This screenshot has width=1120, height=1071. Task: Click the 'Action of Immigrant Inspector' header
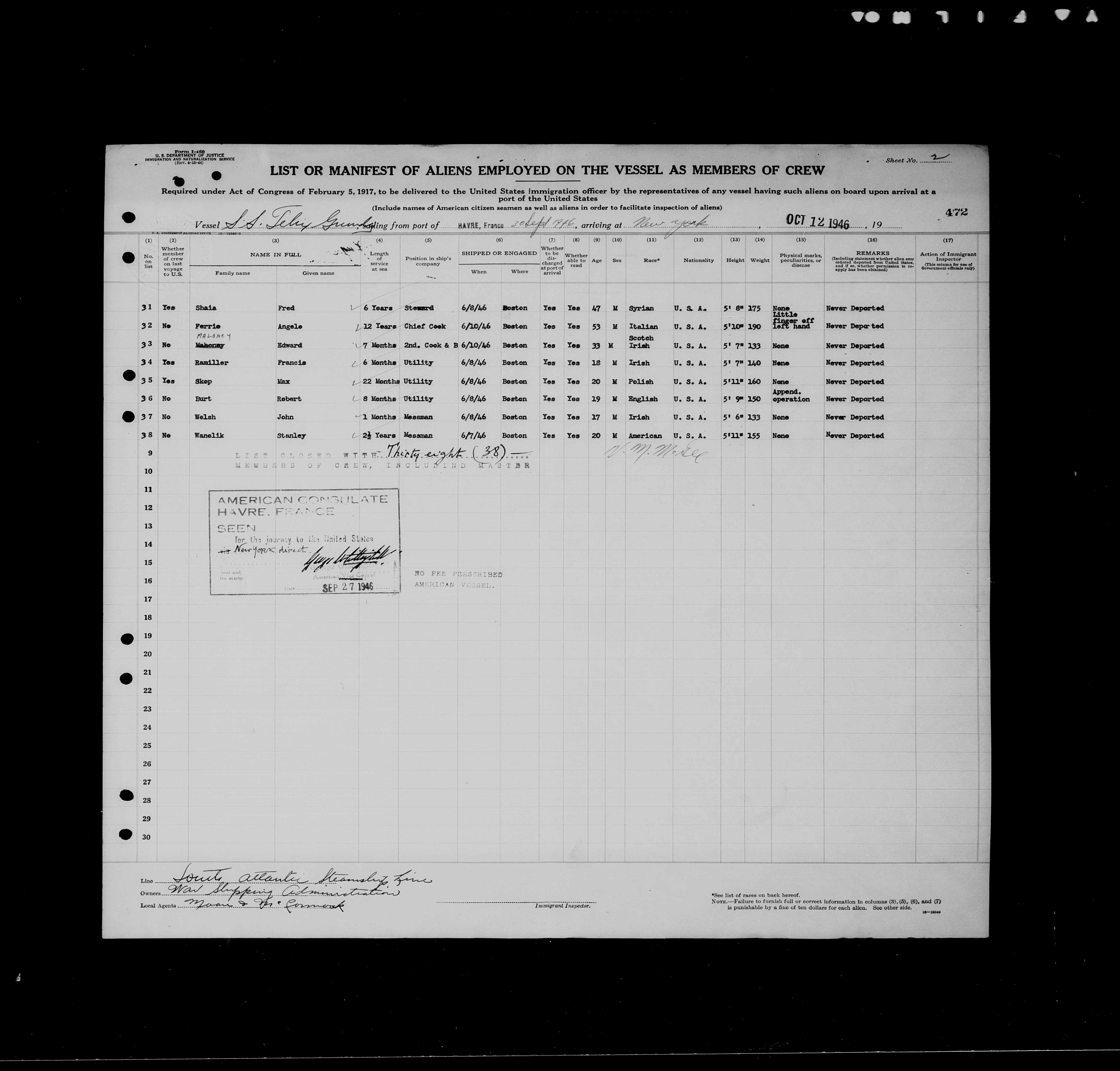[x=948, y=256]
